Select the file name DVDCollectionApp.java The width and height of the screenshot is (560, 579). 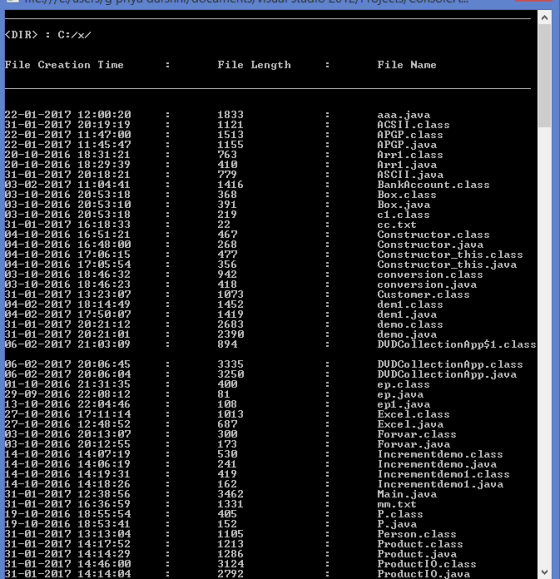coord(447,374)
